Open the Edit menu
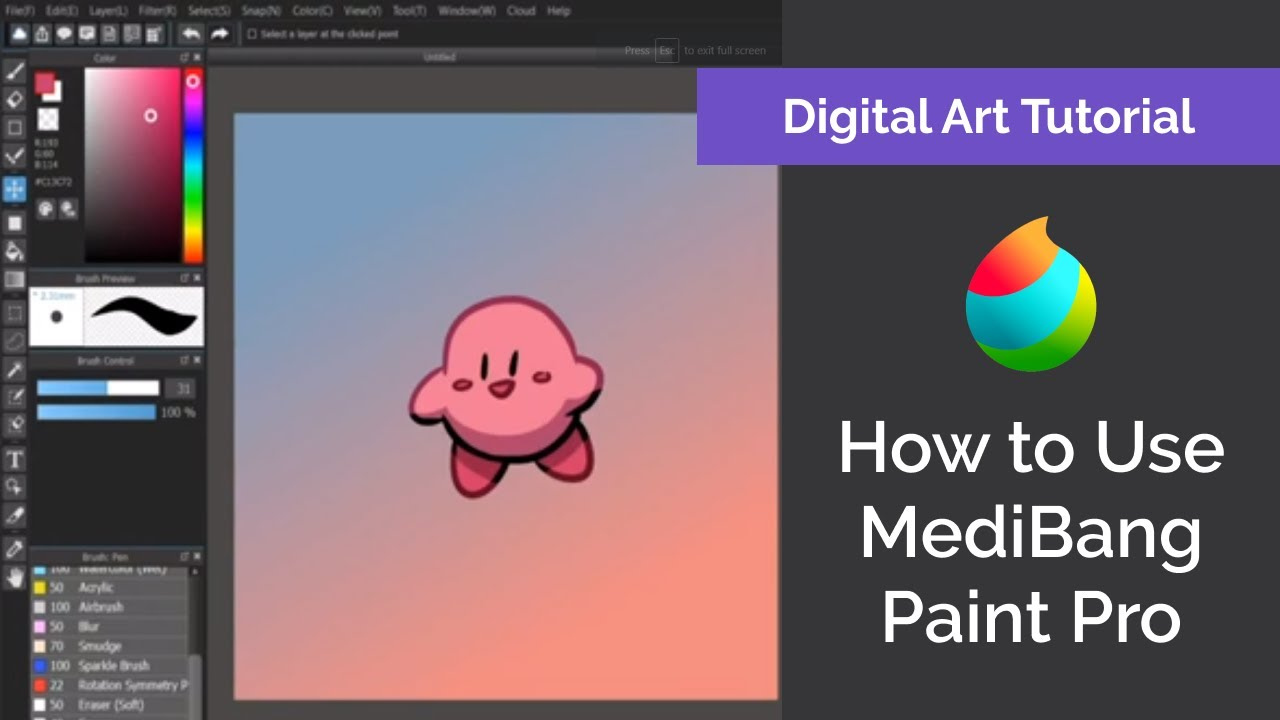 pyautogui.click(x=62, y=11)
